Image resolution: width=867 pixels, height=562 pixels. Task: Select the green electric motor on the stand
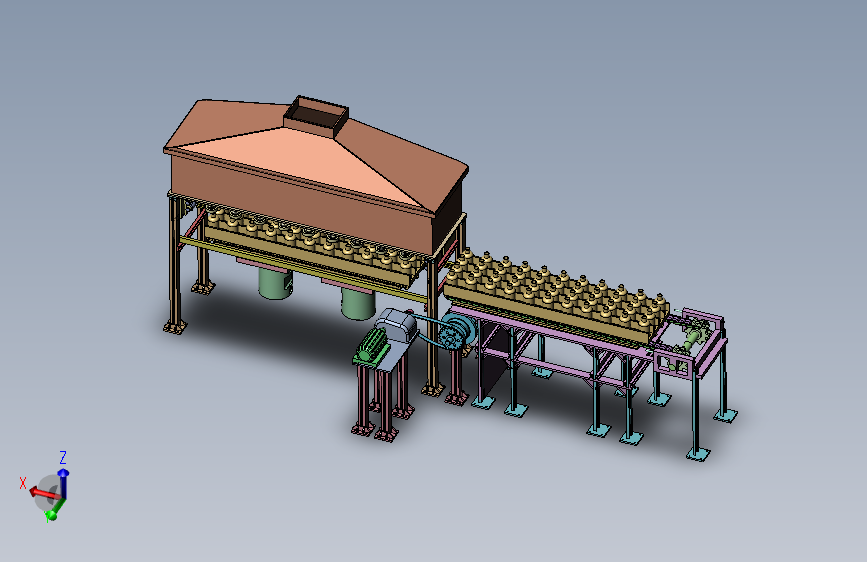[372, 346]
